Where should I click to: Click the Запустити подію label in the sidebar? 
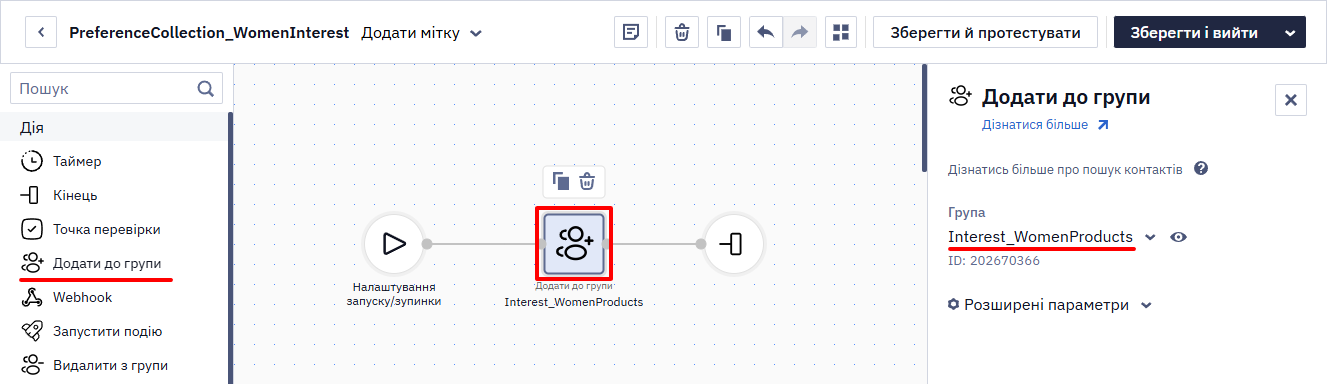point(107,331)
